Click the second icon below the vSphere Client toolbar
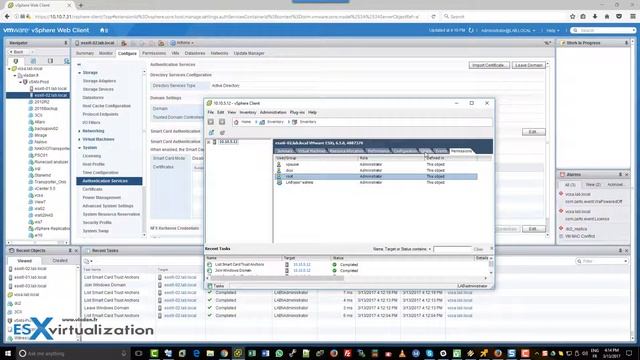This screenshot has width=640, height=360. coord(222,133)
